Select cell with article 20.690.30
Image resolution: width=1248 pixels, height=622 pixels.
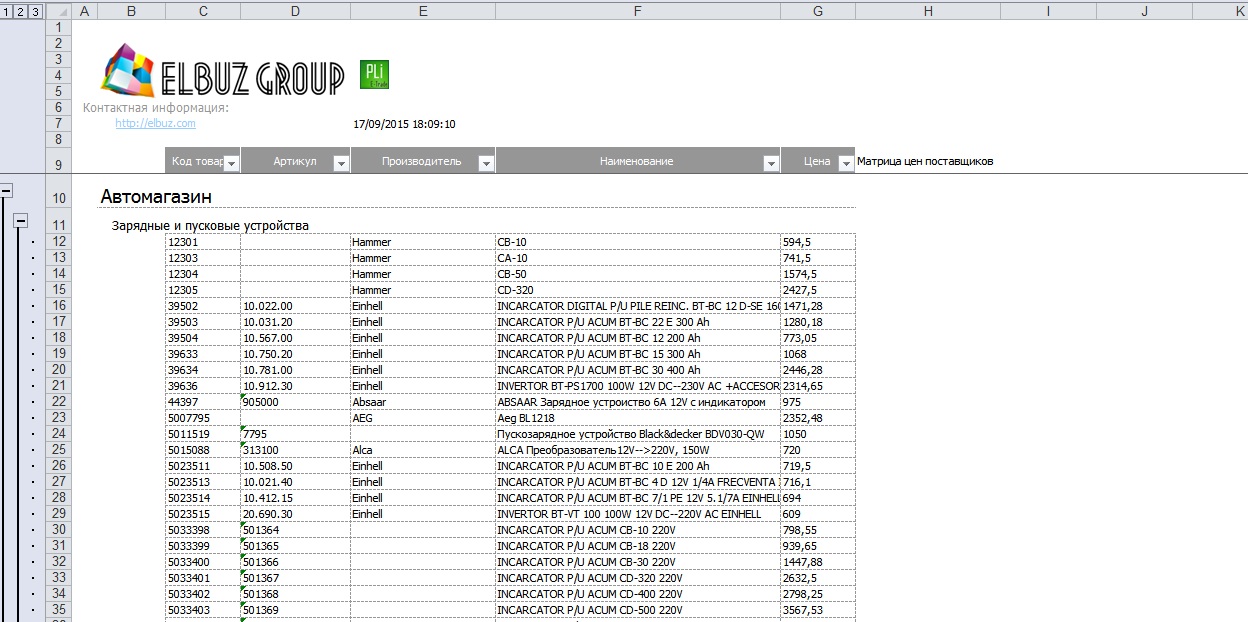click(295, 514)
